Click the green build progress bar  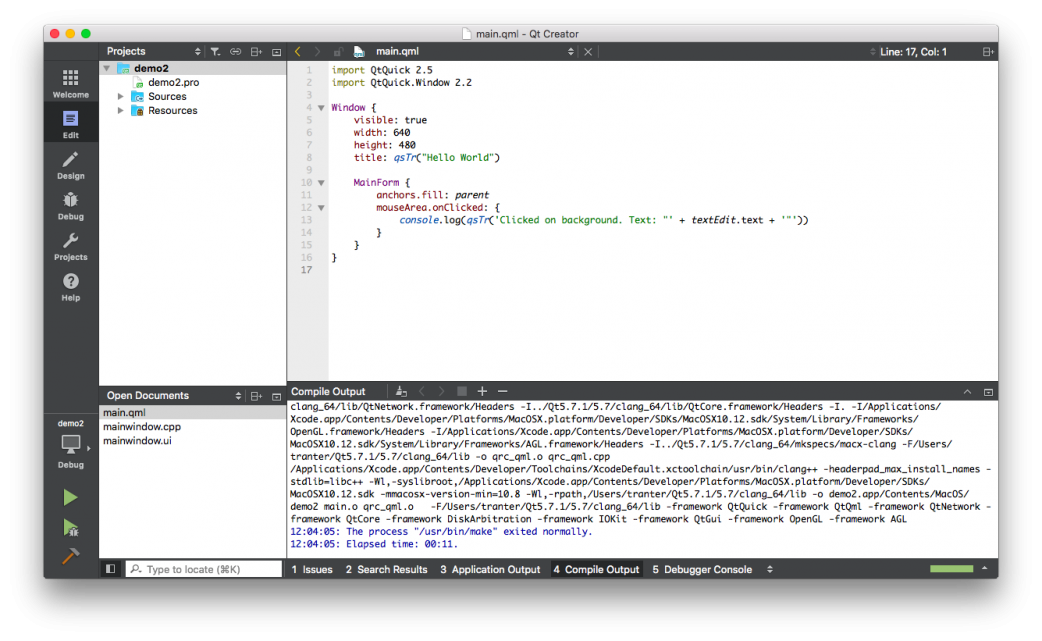point(951,569)
